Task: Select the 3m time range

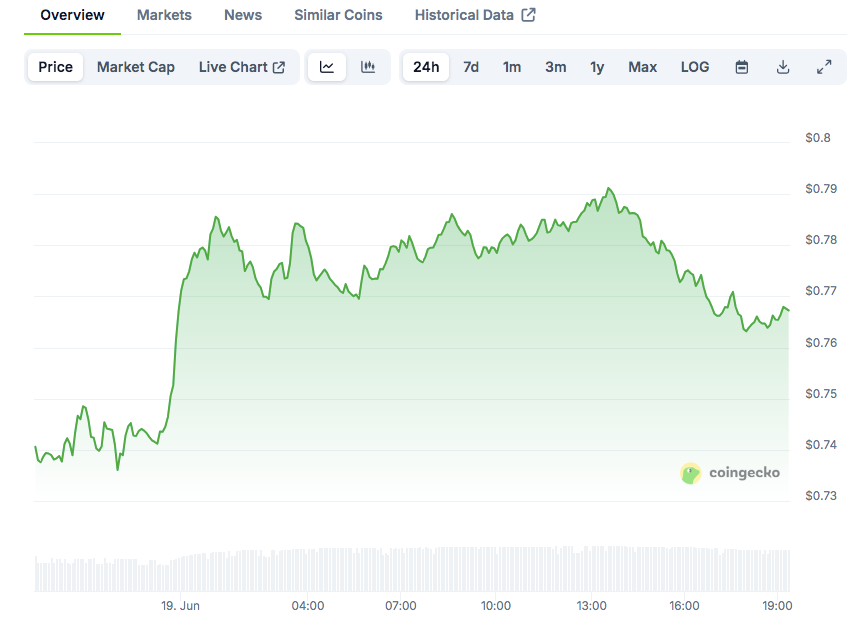Action: (x=556, y=67)
